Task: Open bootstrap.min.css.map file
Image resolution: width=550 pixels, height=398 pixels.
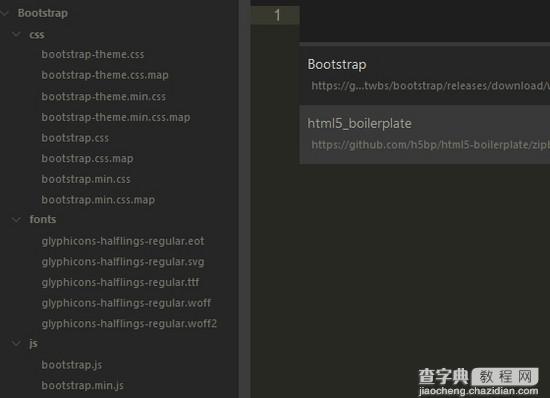Action: point(98,200)
